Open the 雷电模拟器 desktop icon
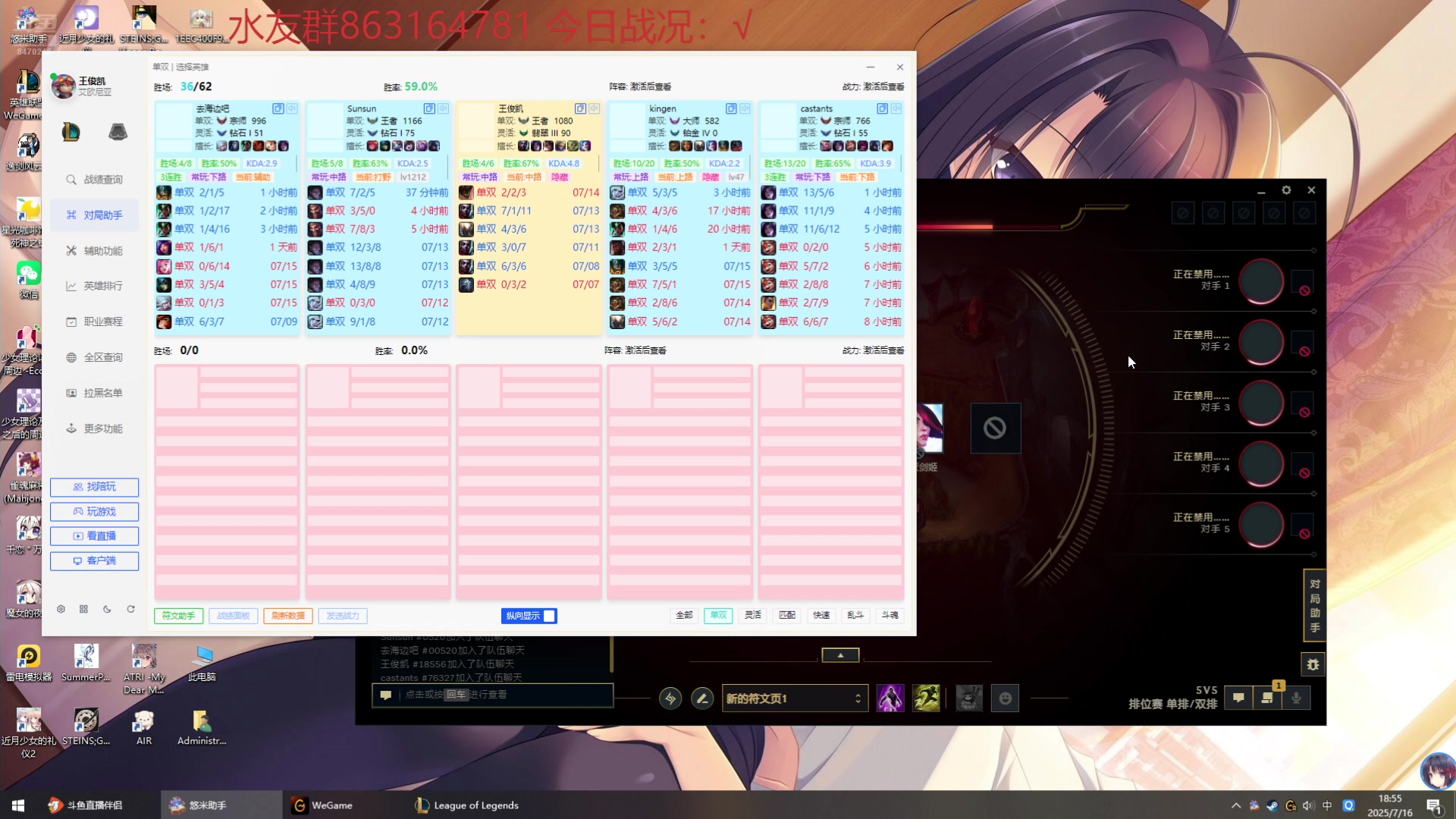This screenshot has width=1456, height=819. coord(28,663)
